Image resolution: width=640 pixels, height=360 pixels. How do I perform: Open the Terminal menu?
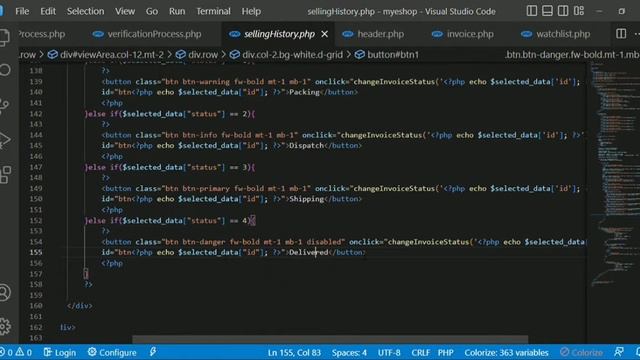213,11
